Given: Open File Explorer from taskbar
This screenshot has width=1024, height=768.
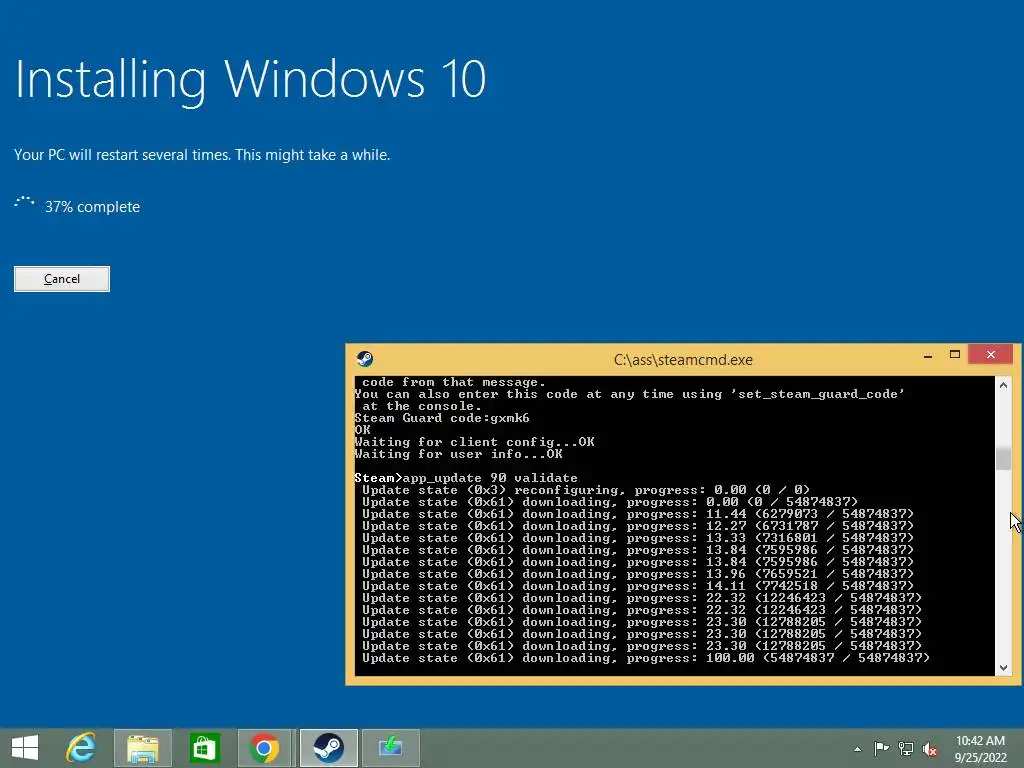Looking at the screenshot, I should point(143,748).
